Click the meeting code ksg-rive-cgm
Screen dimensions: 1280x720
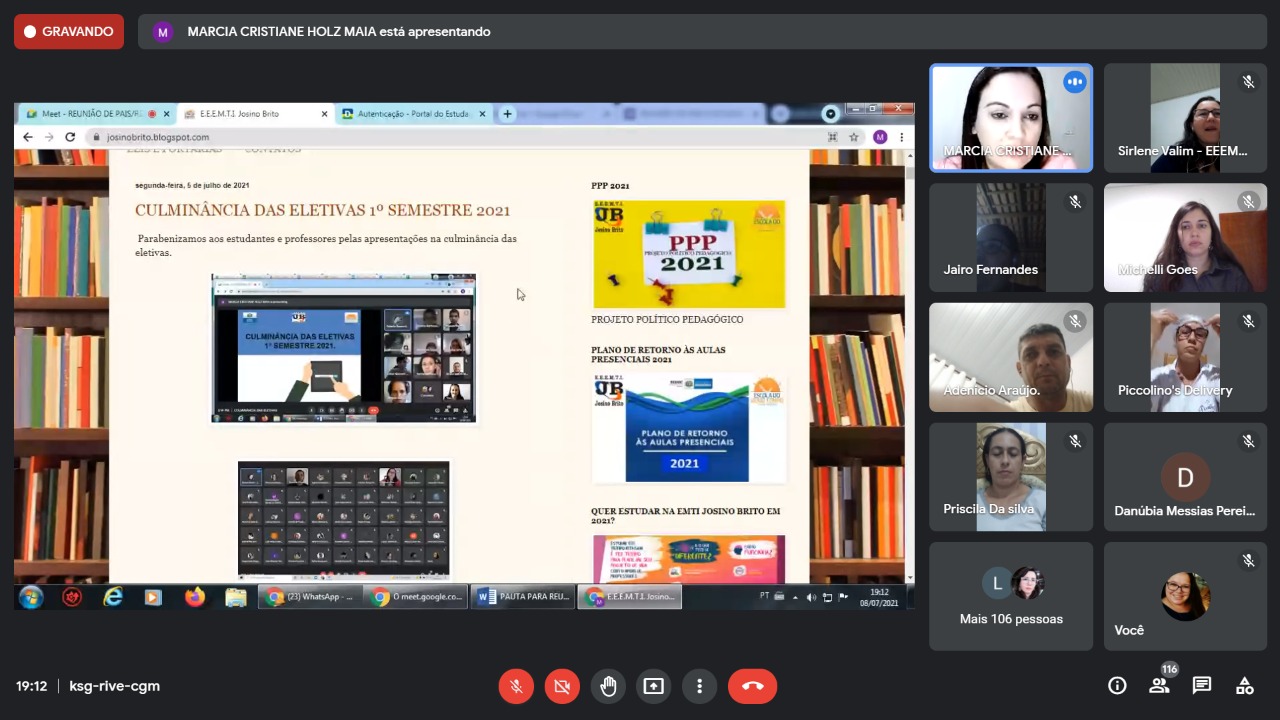[x=114, y=686]
